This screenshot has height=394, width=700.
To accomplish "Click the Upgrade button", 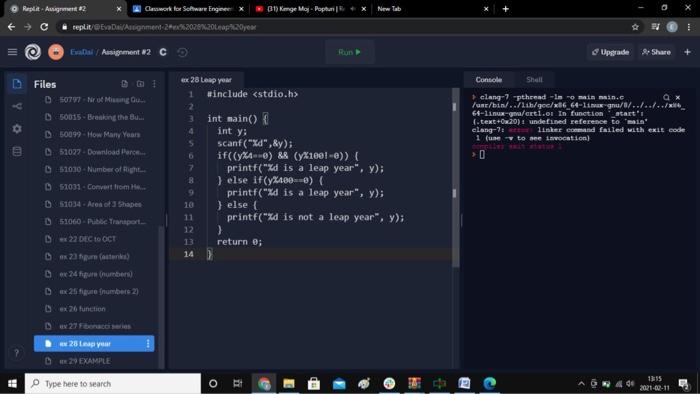I will [x=610, y=52].
